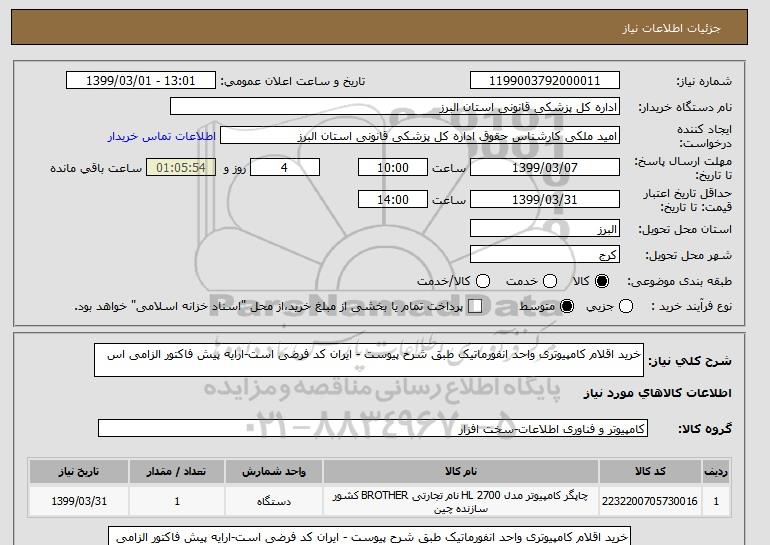Open the اطلاعات تماس خریدار link
Viewport: 770px width, 545px height.
click(x=162, y=136)
